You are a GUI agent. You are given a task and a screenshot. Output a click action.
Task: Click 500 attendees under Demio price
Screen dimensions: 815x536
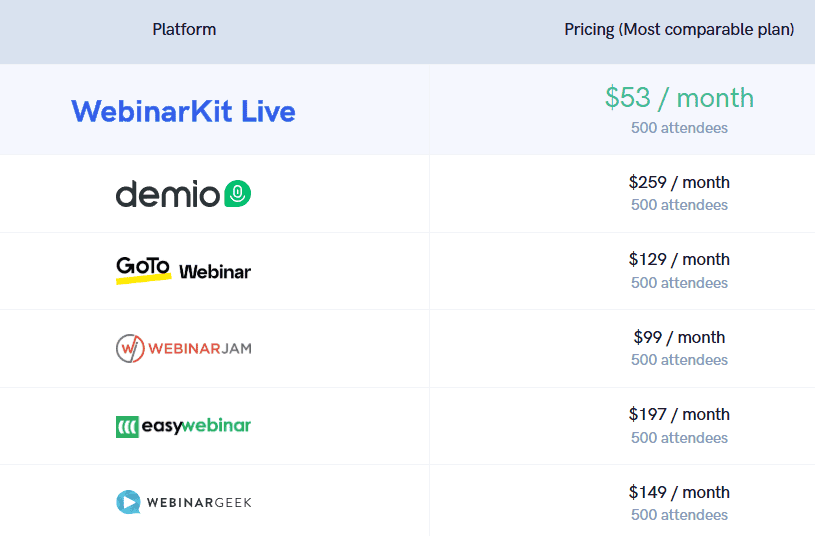point(679,205)
